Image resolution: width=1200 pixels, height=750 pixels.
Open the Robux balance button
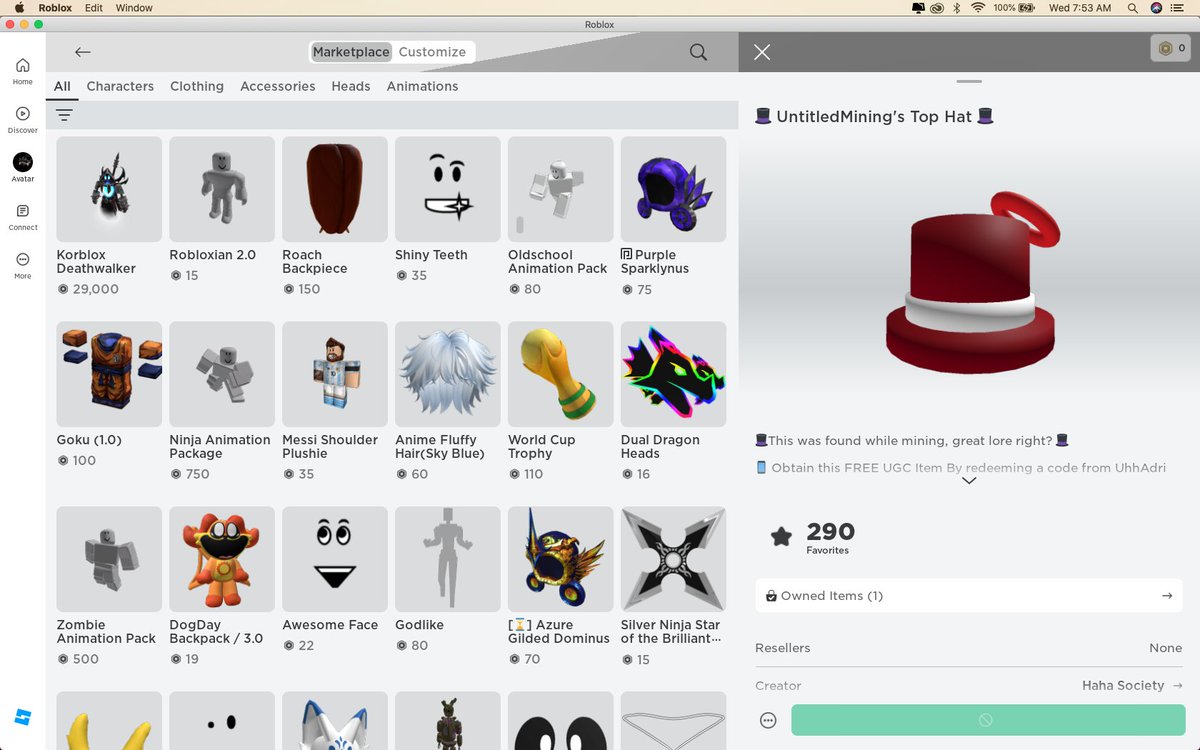click(1170, 48)
